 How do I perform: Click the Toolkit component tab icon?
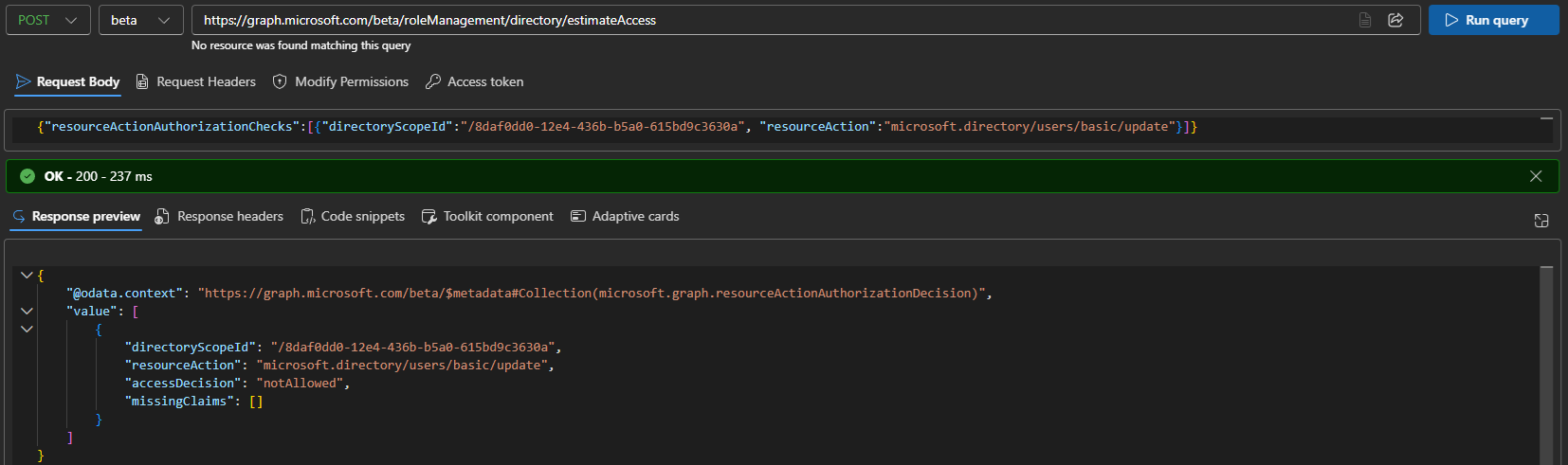coord(429,217)
